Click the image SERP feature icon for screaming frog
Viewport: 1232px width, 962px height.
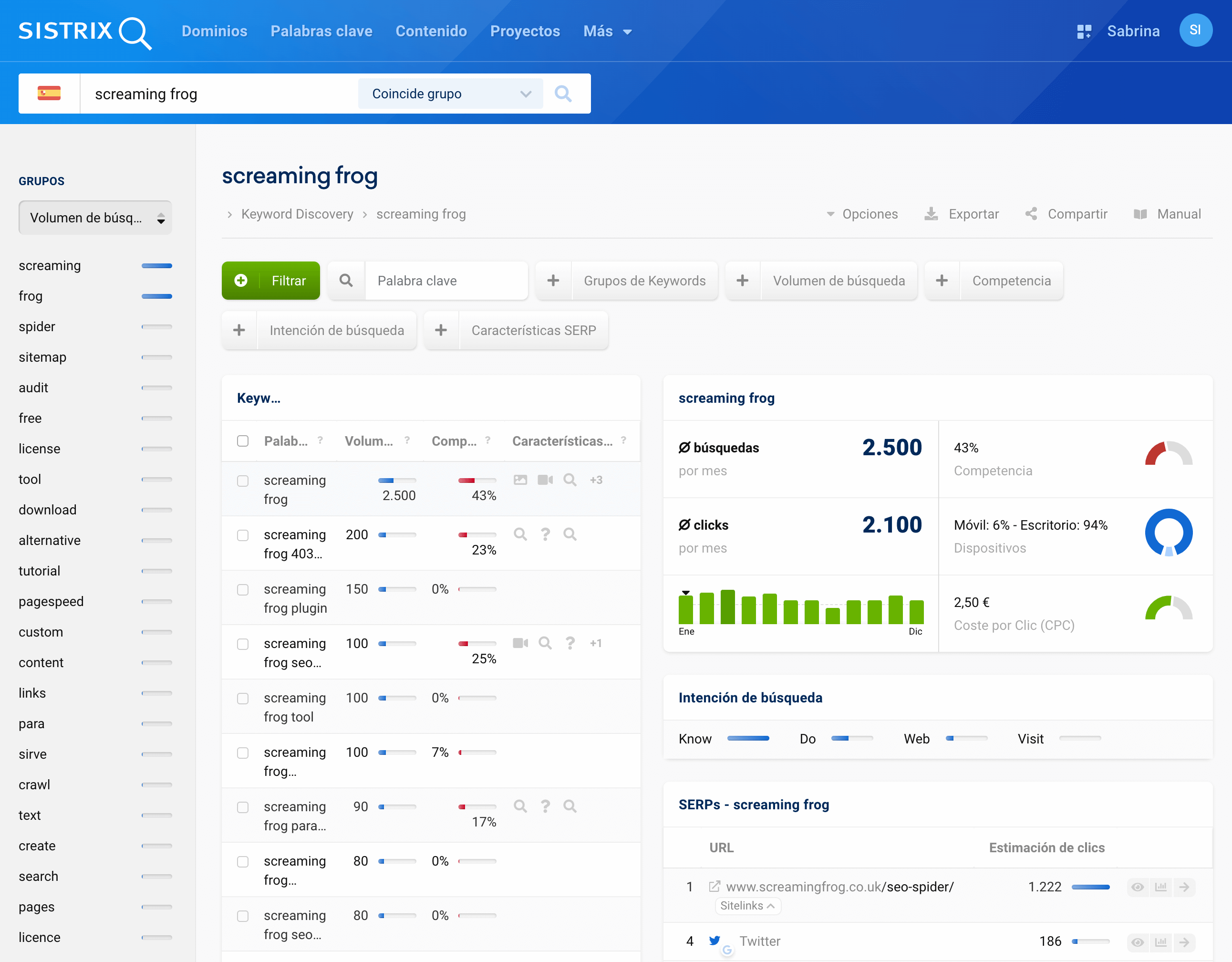[520, 480]
